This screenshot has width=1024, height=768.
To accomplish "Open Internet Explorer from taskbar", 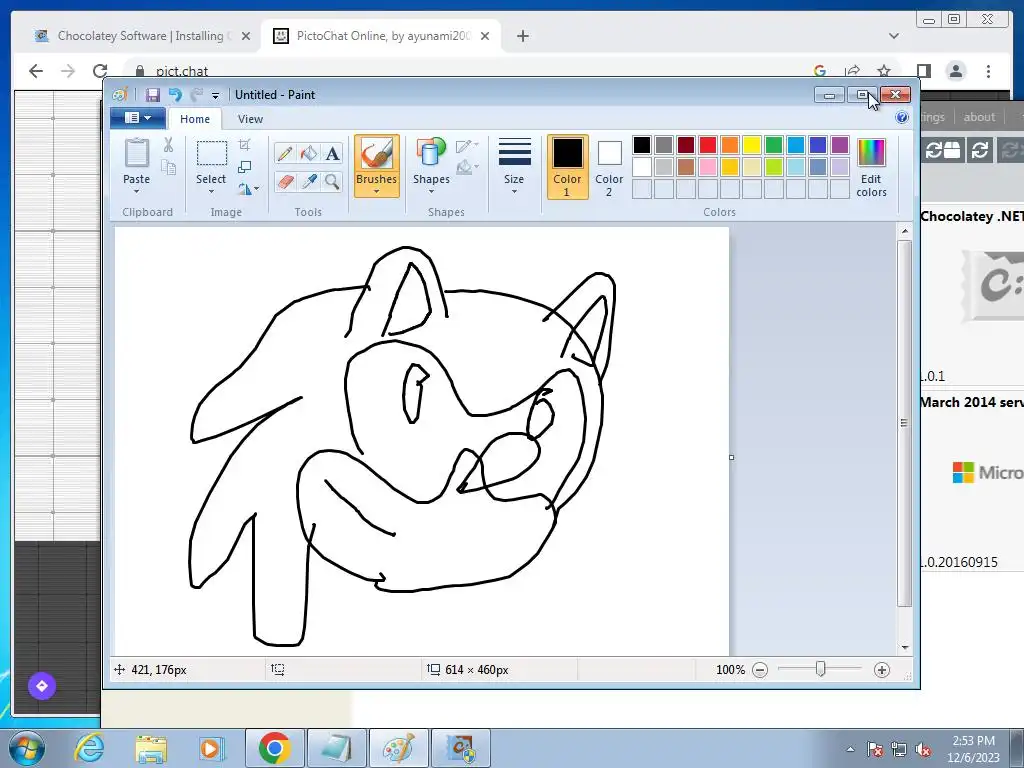I will pos(89,748).
